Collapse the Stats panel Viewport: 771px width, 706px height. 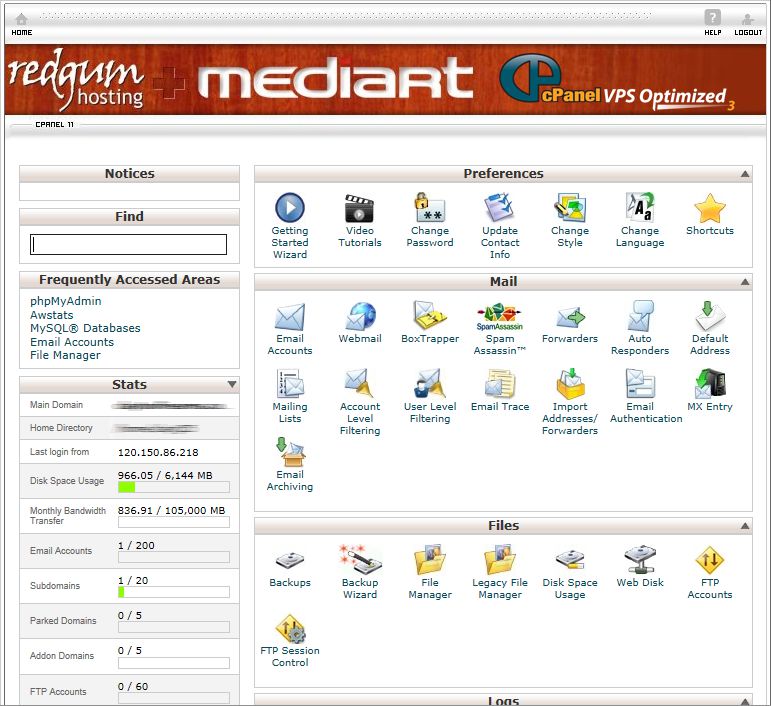[232, 385]
